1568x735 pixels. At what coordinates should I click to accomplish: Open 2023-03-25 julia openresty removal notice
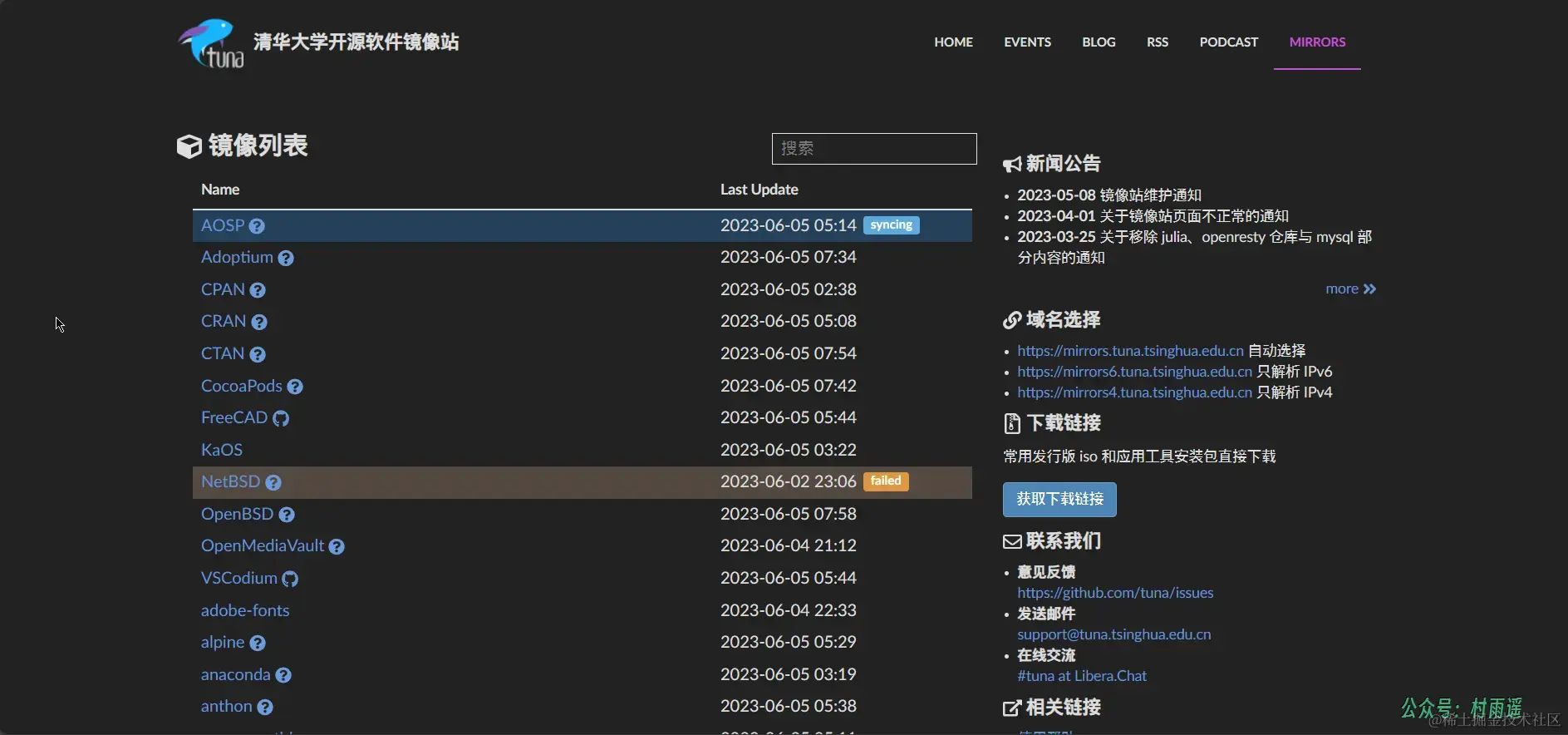[x=1194, y=248]
